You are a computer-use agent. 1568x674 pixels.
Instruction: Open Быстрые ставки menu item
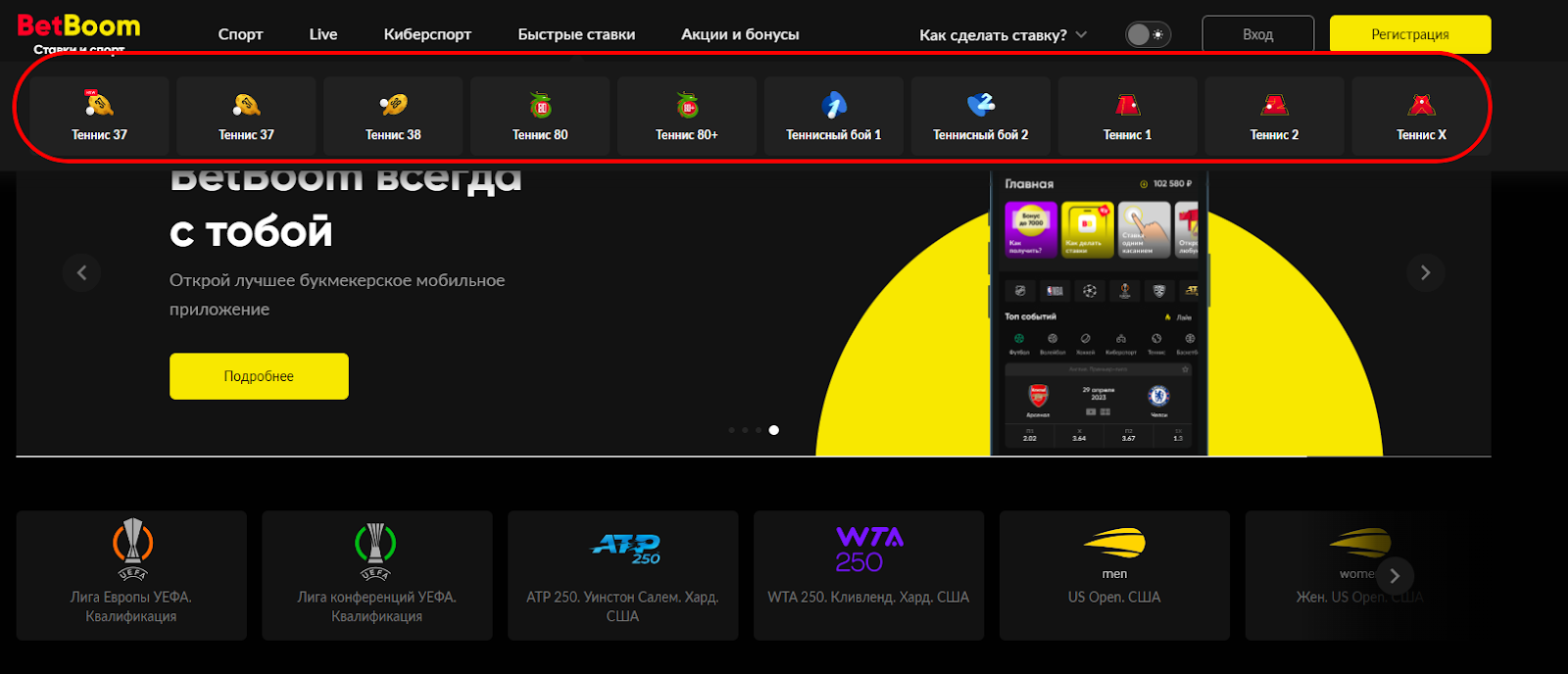pos(576,34)
